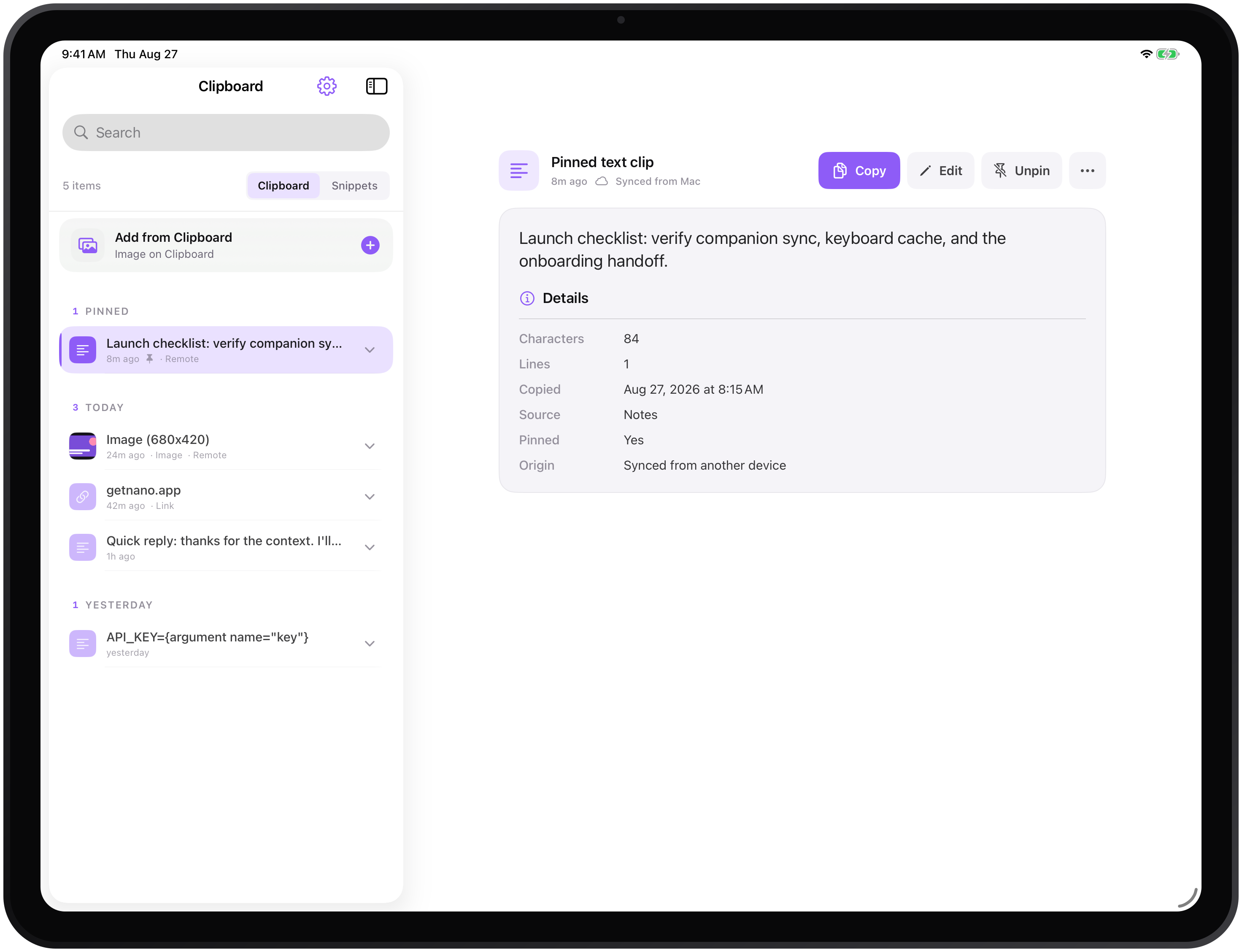Click the Copied date 'Aug 27, 2026 at 8:15 AM'
Image resolution: width=1242 pixels, height=952 pixels.
click(x=693, y=389)
